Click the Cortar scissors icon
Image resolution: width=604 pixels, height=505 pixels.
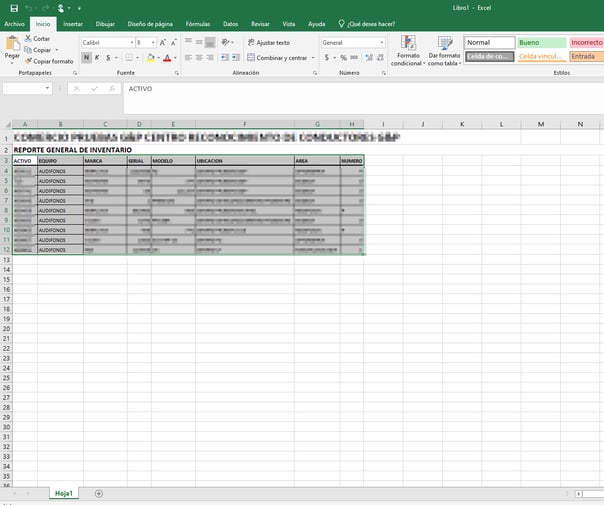click(x=27, y=38)
